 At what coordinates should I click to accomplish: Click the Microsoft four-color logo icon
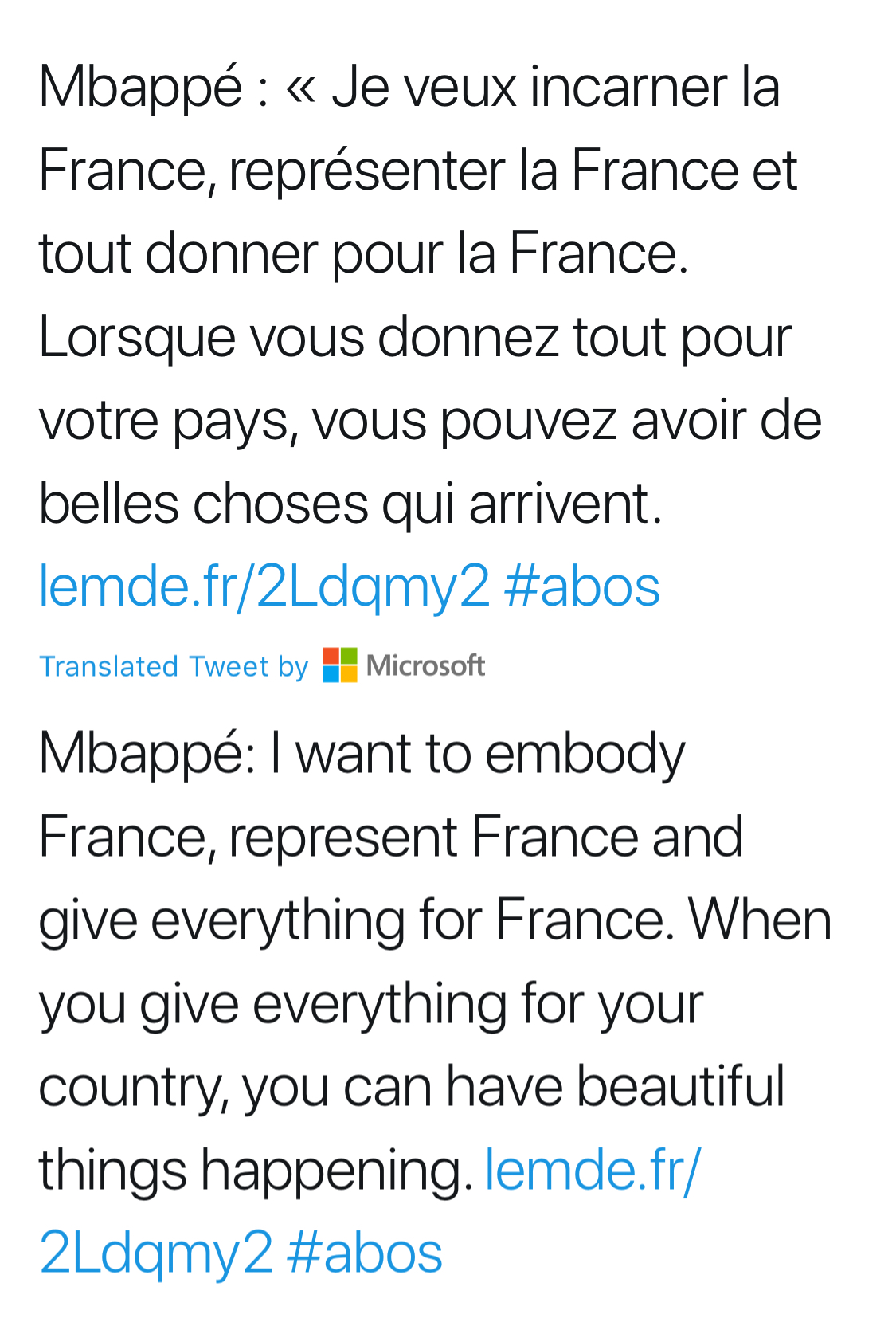(340, 665)
